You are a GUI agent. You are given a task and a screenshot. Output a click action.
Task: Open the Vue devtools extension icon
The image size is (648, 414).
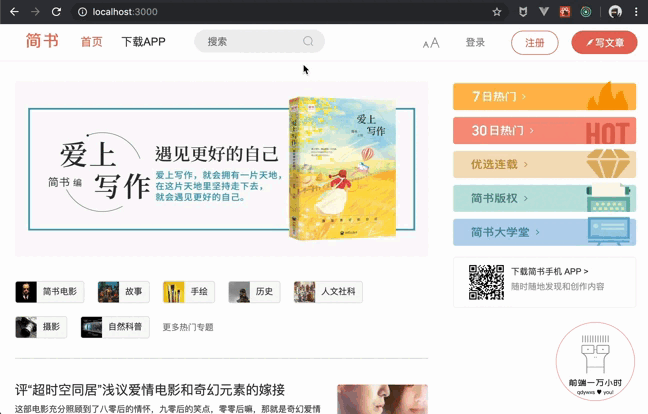click(544, 12)
